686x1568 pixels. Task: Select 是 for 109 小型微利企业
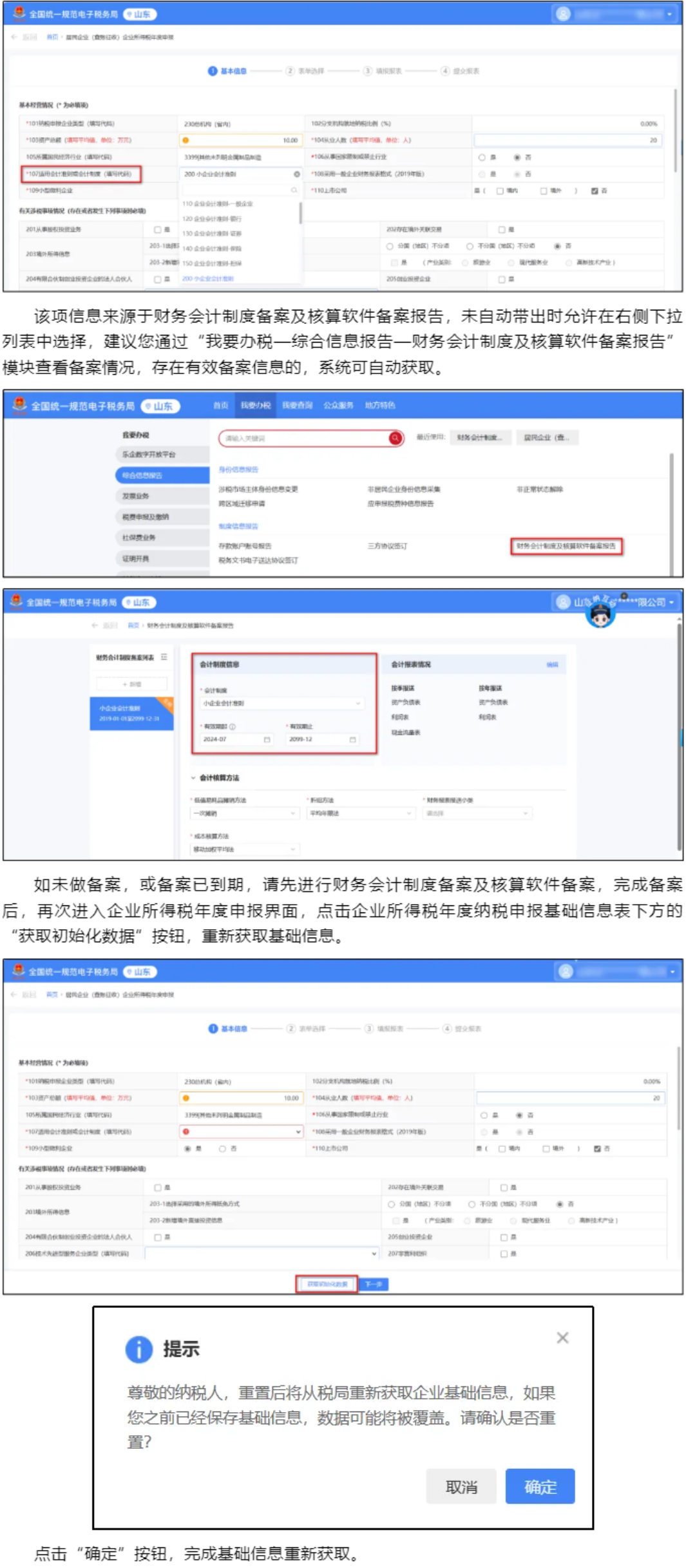[x=187, y=1148]
